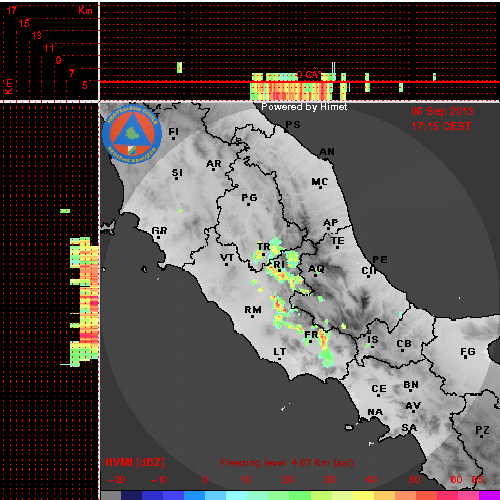Click the '17' km height label
Viewport: 500px width, 500px height.
(12, 10)
